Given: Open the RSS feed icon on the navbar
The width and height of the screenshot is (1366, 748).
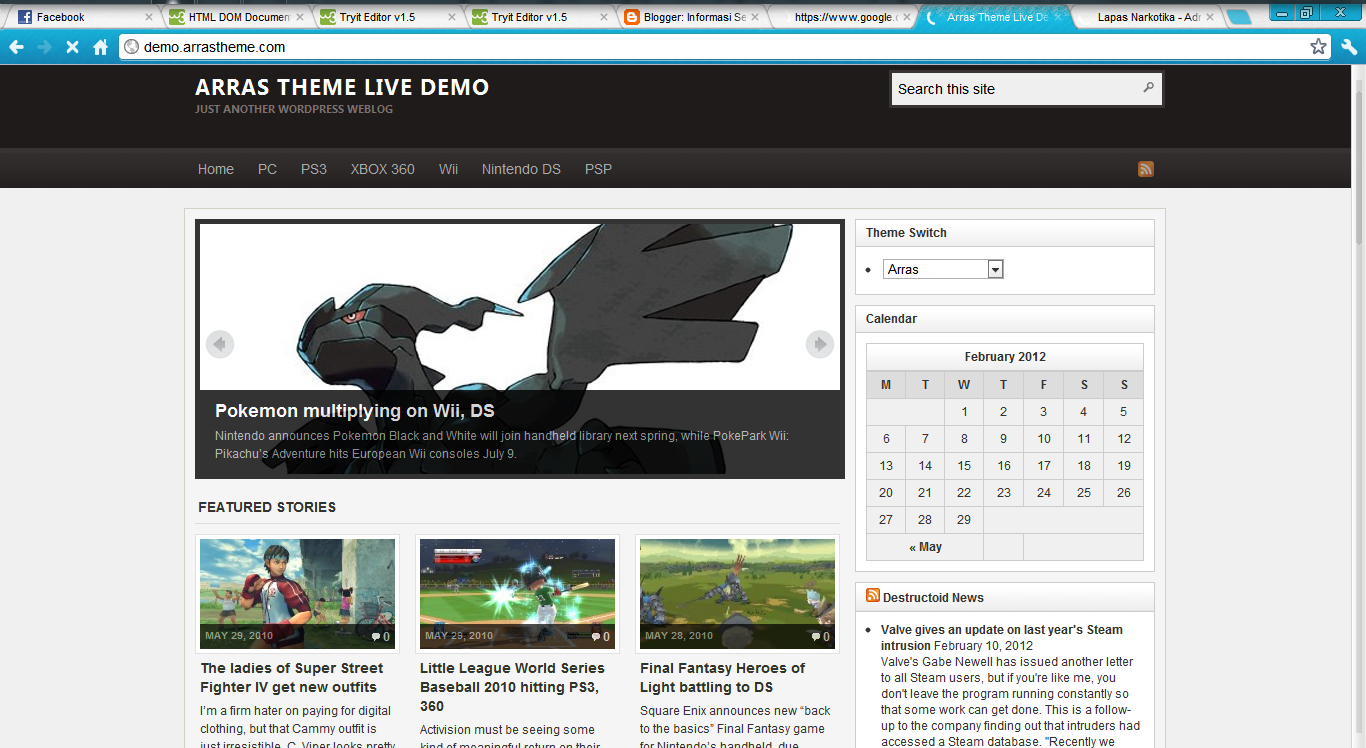Looking at the screenshot, I should 1145,168.
